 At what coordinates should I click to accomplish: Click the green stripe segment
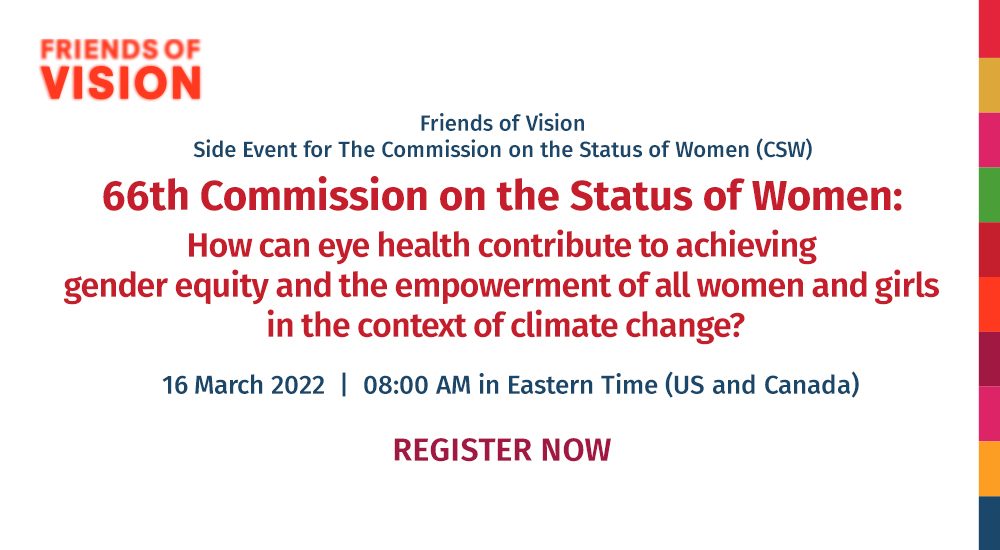(x=989, y=195)
